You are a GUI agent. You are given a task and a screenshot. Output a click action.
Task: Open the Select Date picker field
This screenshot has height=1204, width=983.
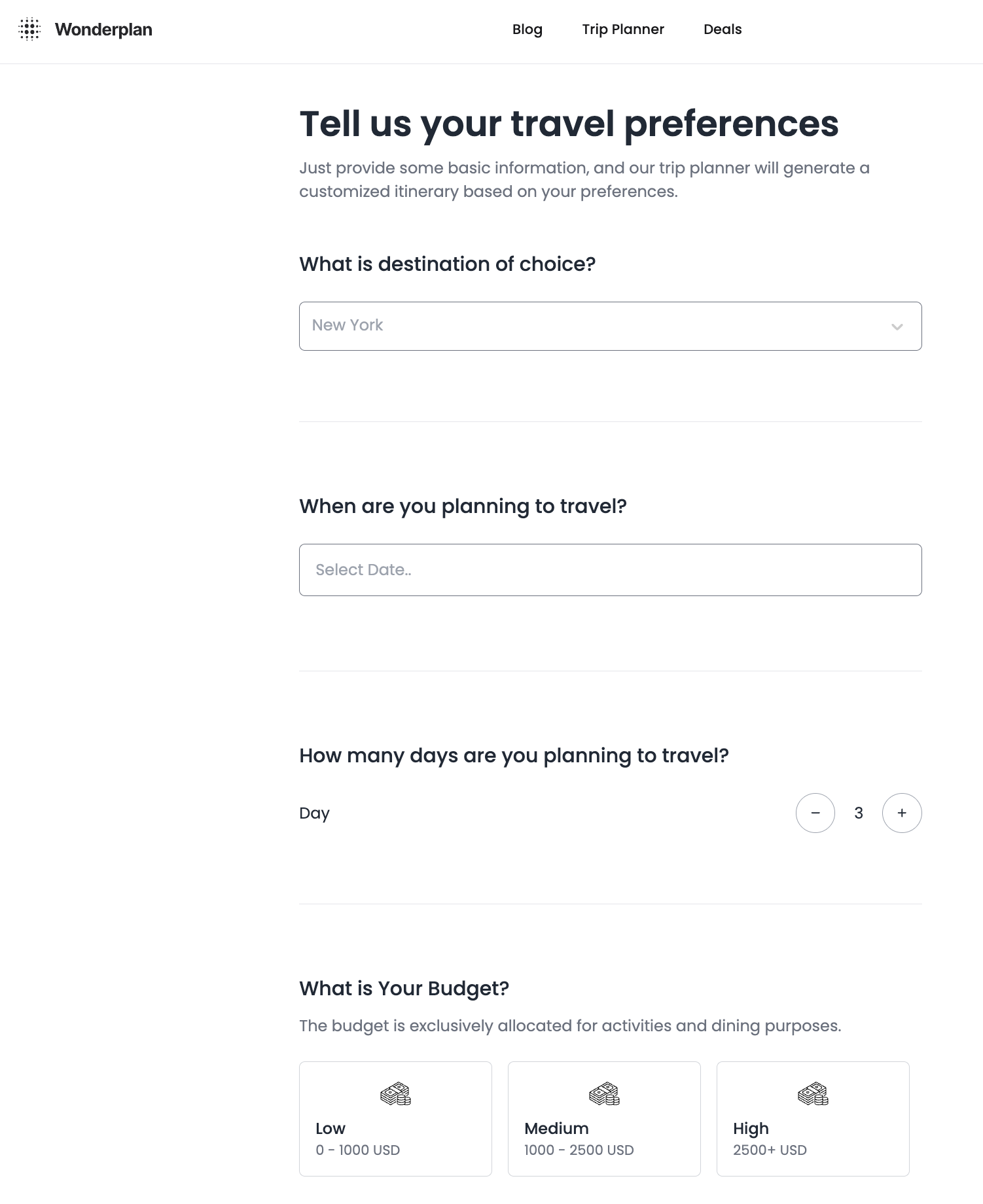610,570
